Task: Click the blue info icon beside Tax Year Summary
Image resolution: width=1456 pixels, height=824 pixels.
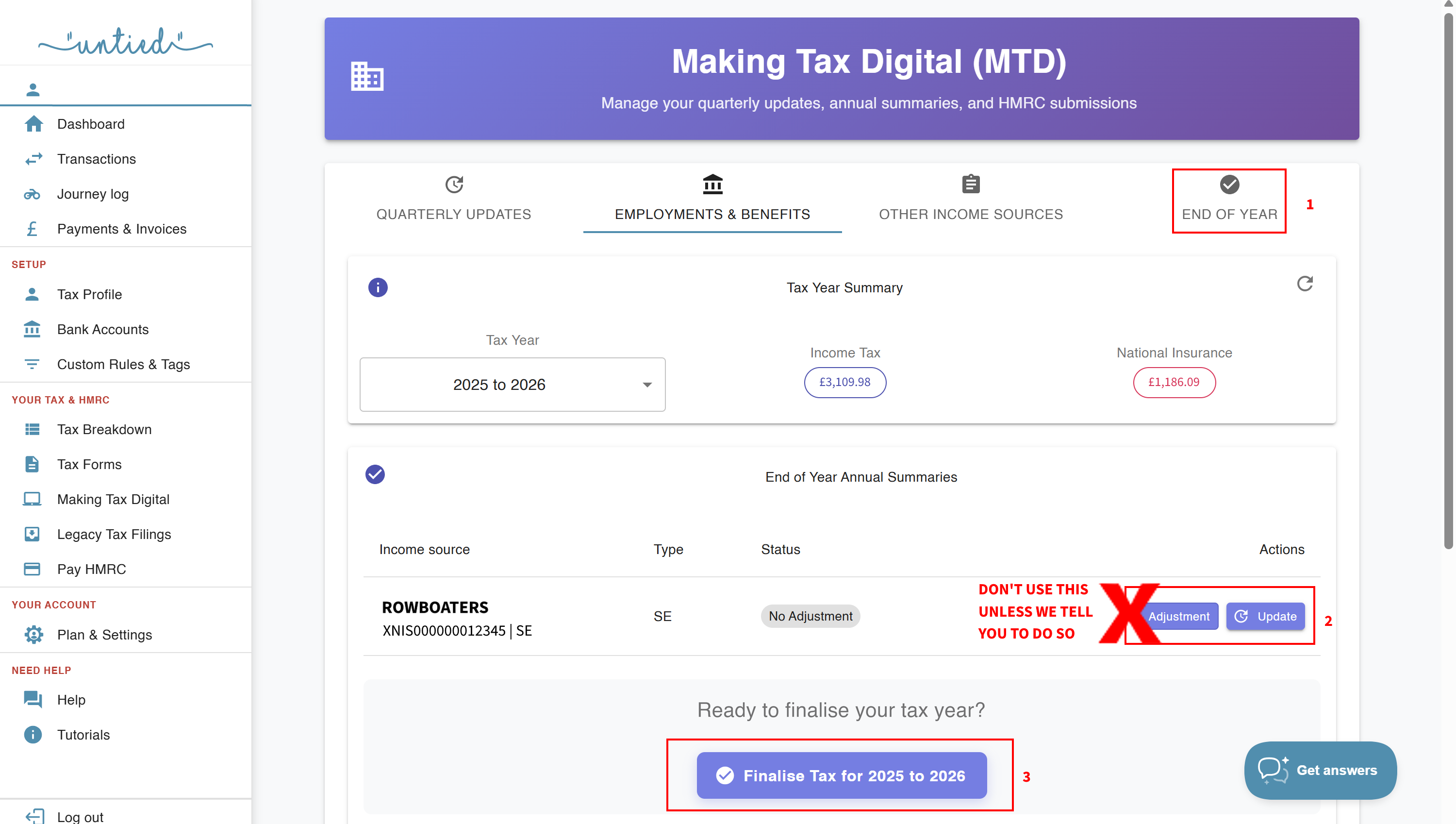Action: click(378, 287)
